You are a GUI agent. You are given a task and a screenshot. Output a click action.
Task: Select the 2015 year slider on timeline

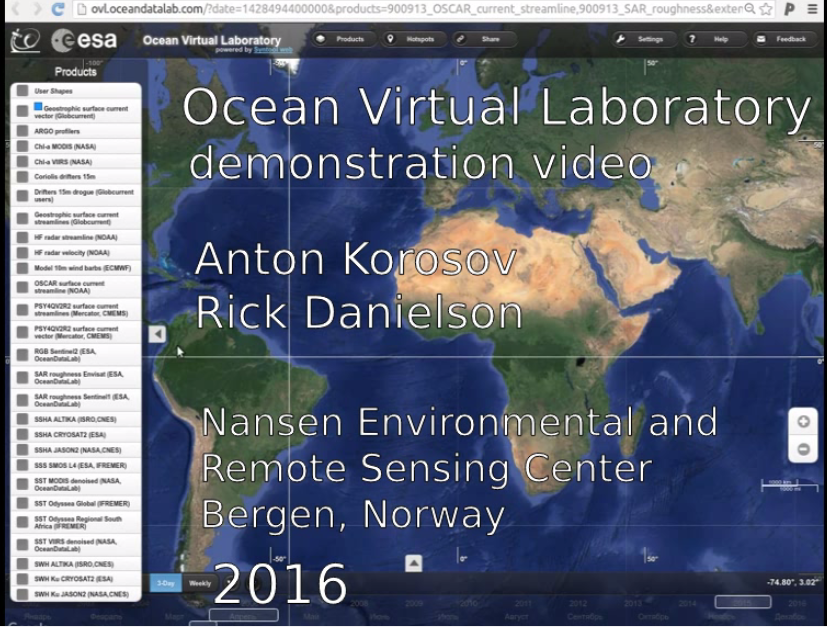click(743, 602)
